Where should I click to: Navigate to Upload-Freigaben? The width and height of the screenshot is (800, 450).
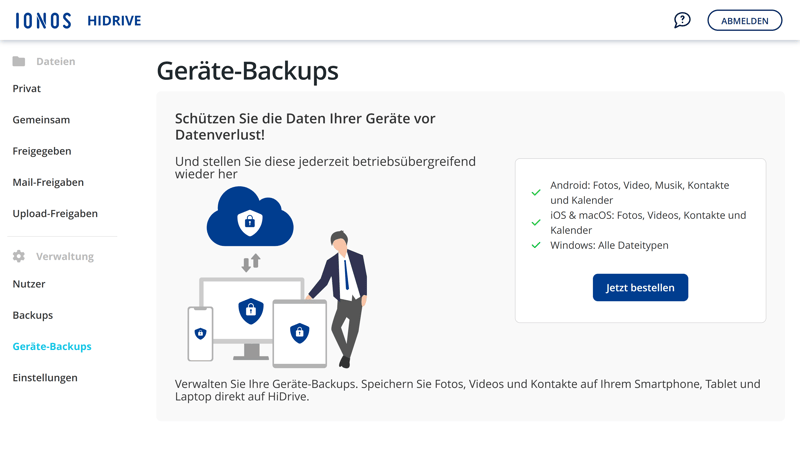point(55,213)
